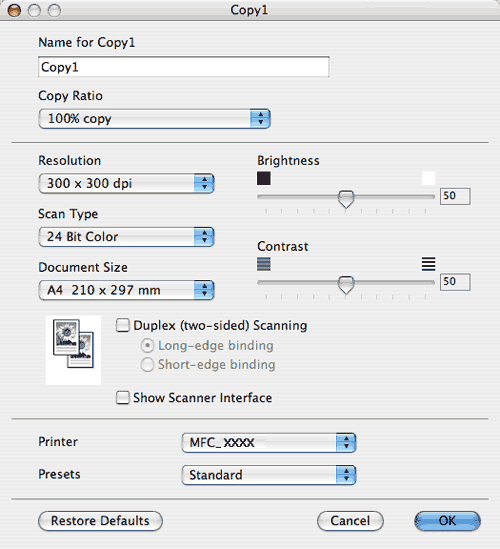Open the Document Size A4 dropdown
Viewport: 500px width, 549px height.
[x=126, y=290]
